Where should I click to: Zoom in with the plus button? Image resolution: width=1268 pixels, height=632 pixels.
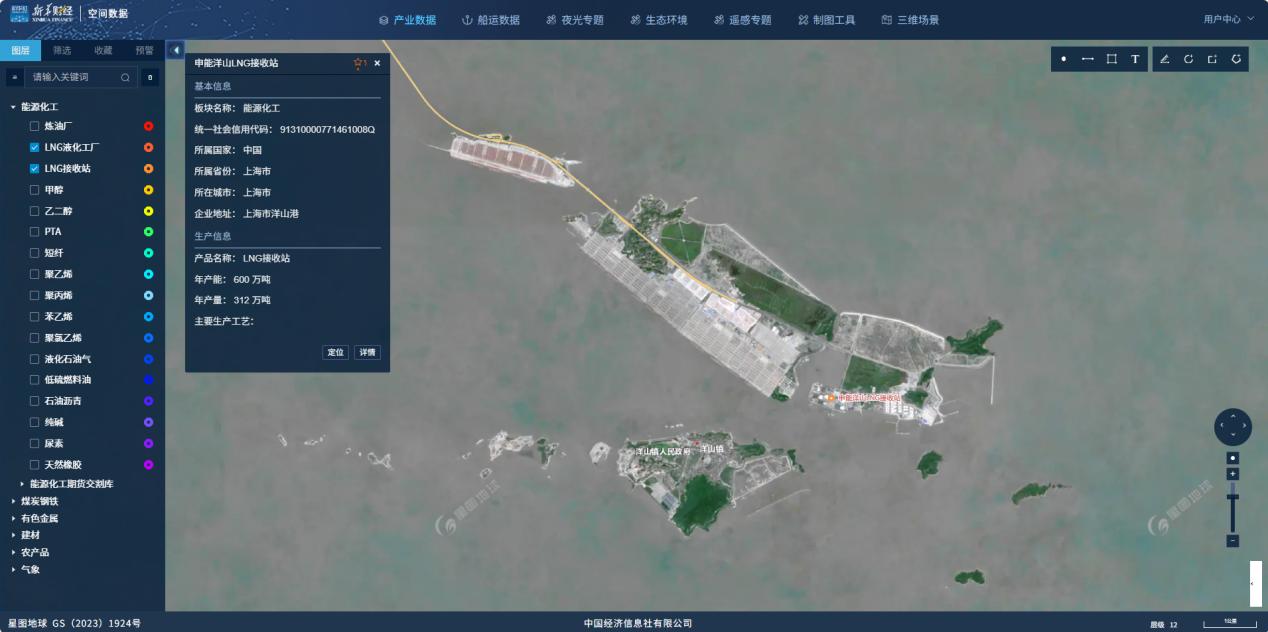point(1233,474)
